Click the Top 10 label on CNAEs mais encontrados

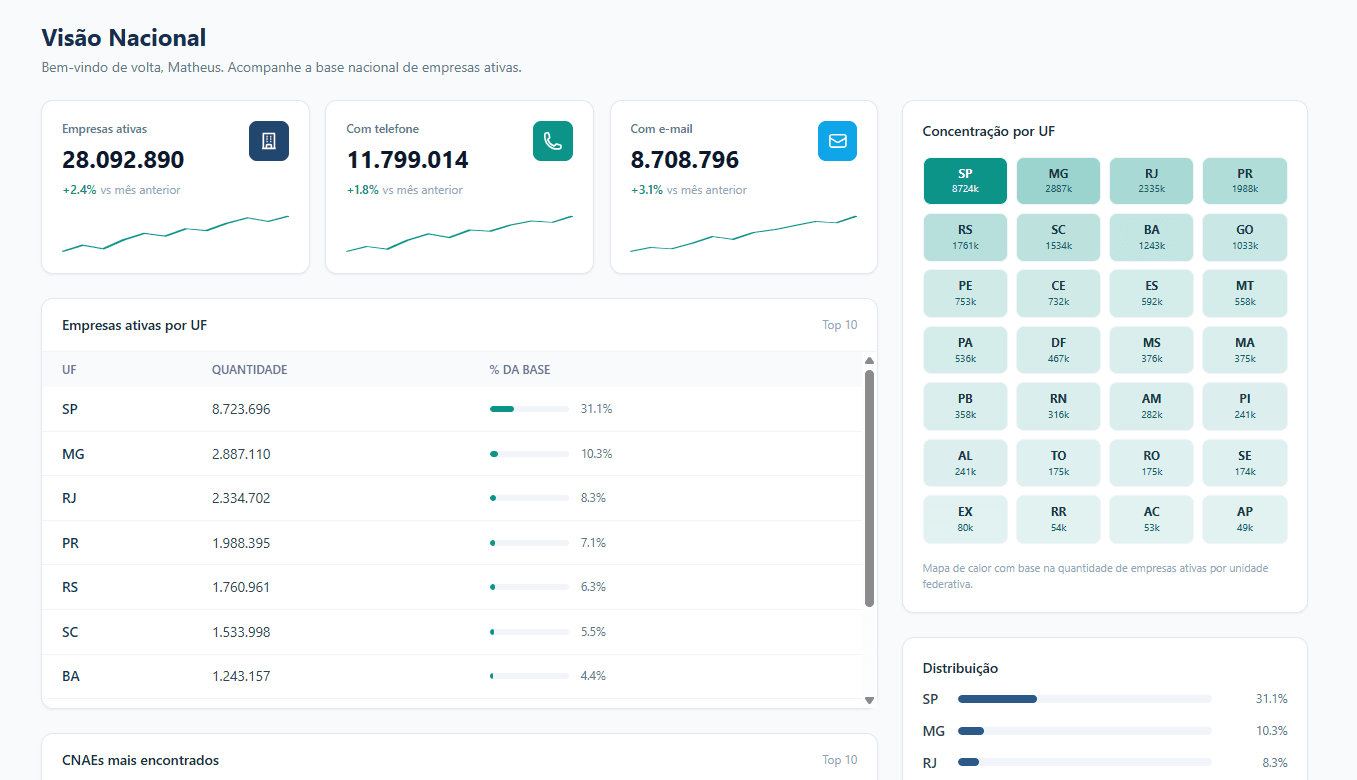coord(839,760)
